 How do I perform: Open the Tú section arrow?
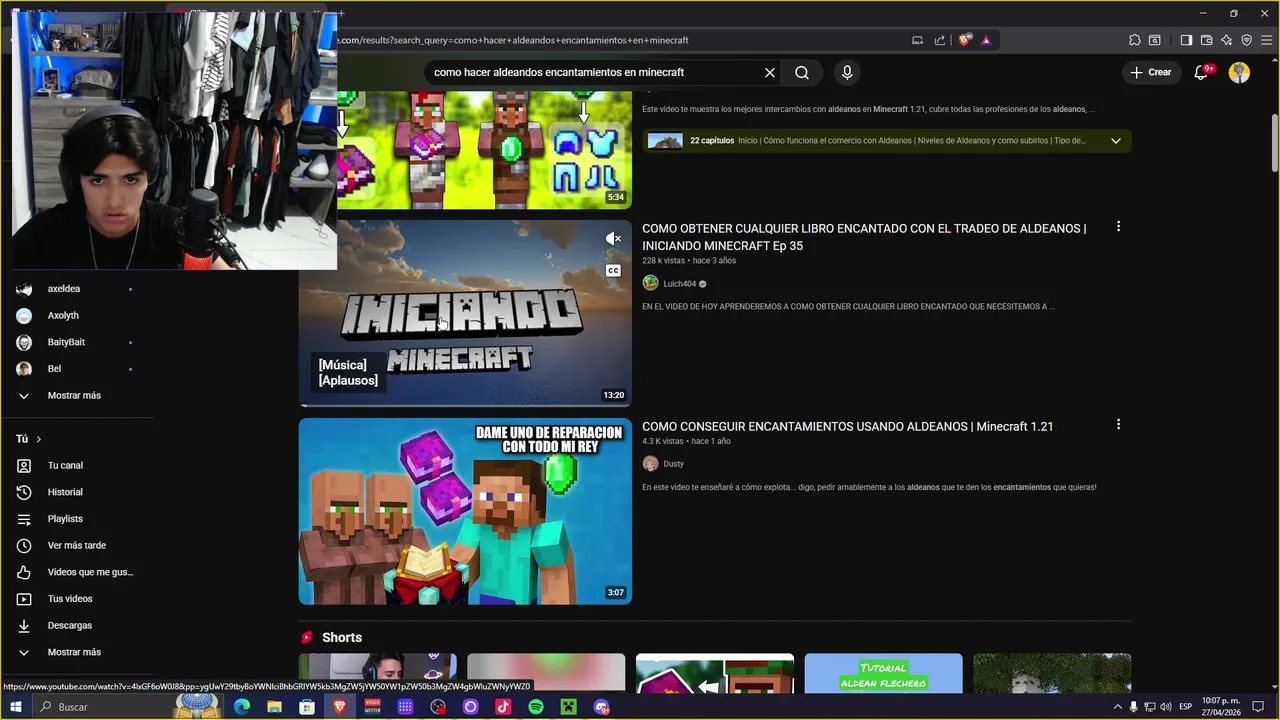tap(39, 439)
